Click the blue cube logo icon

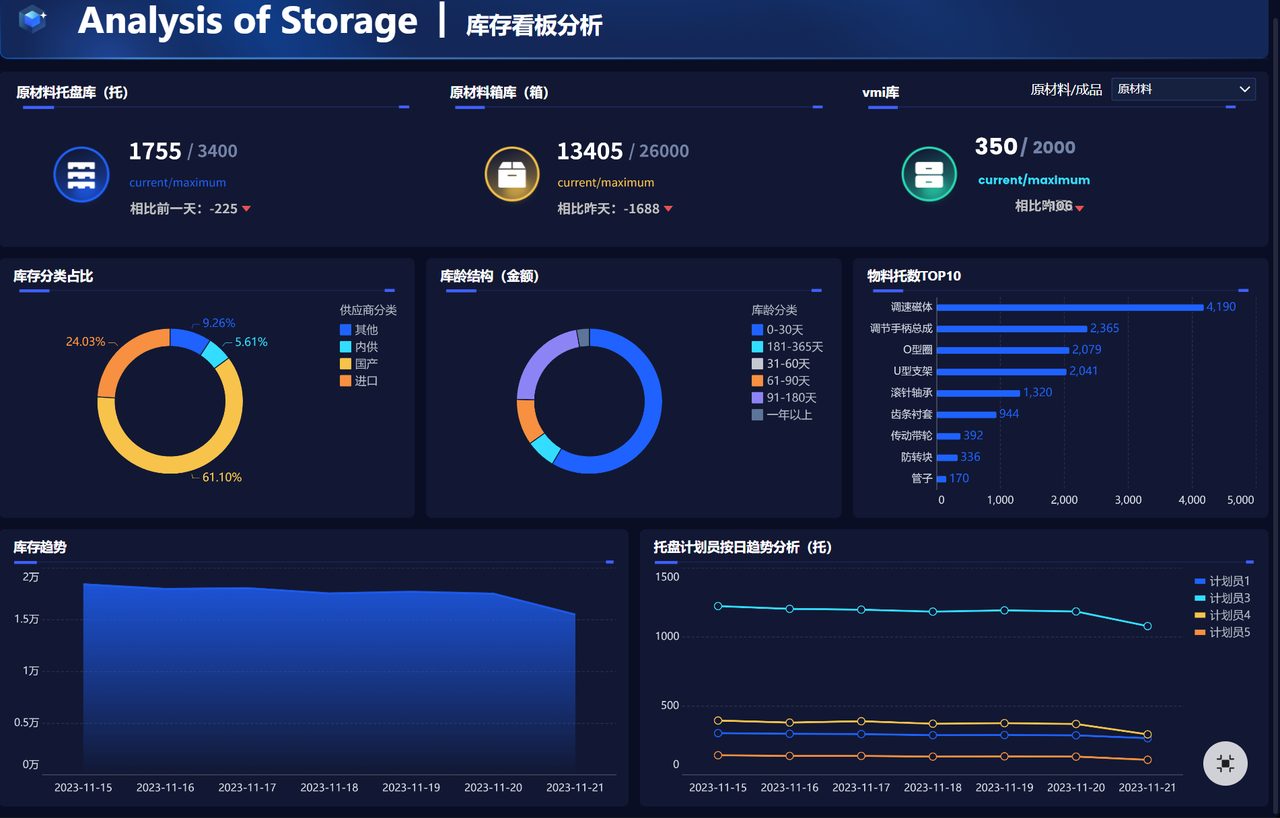coord(33,19)
